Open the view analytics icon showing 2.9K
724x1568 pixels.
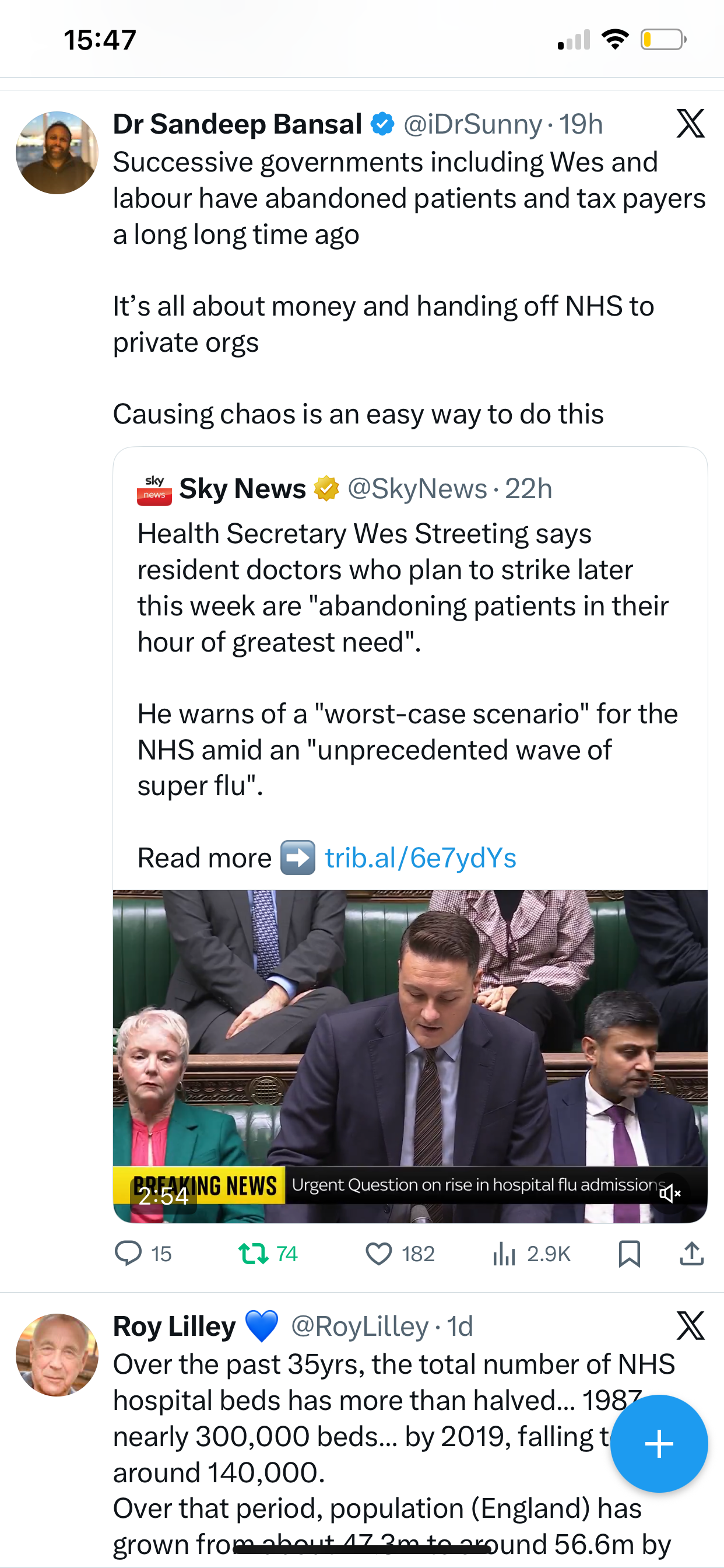(504, 1254)
